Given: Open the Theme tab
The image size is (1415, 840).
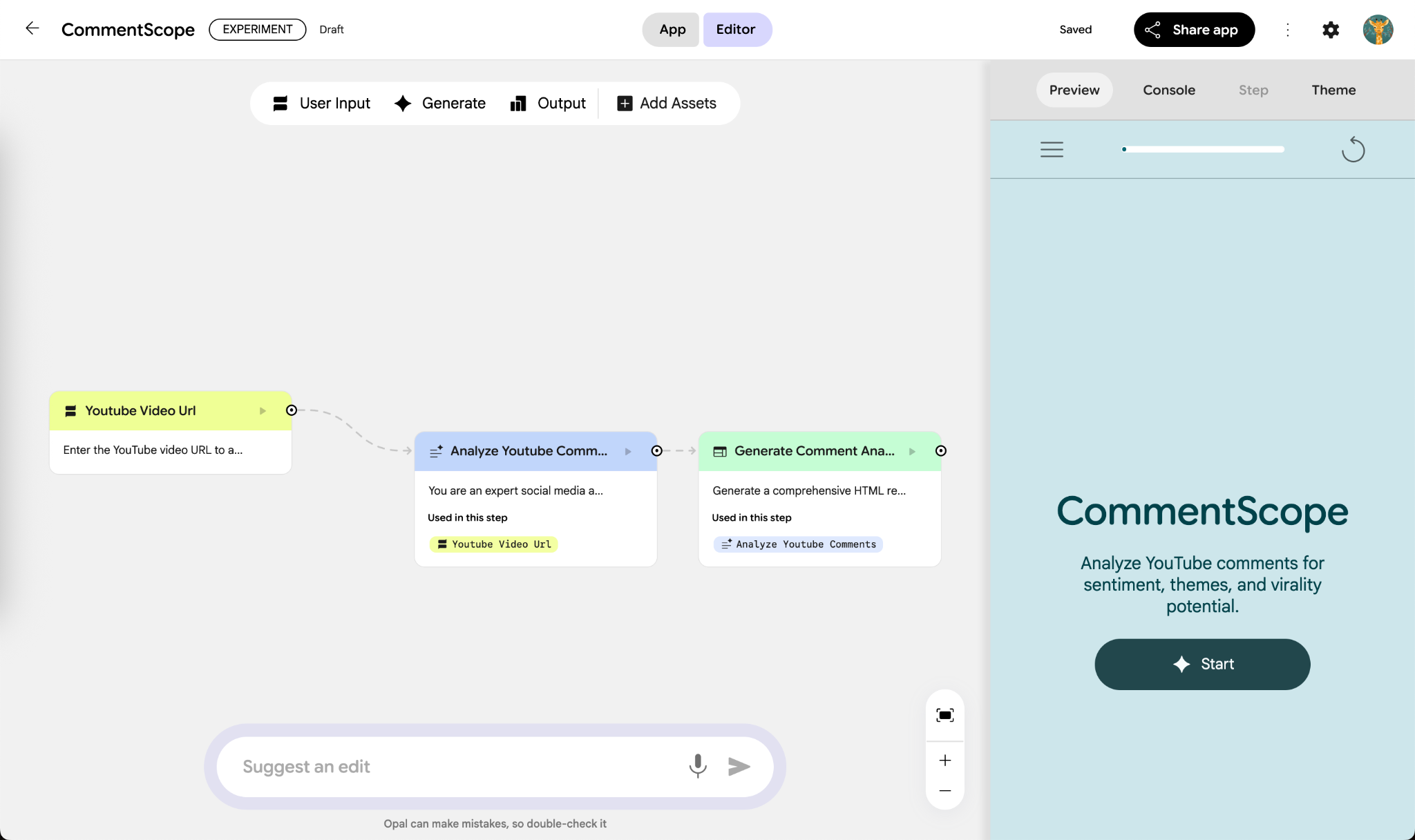Looking at the screenshot, I should pyautogui.click(x=1333, y=90).
